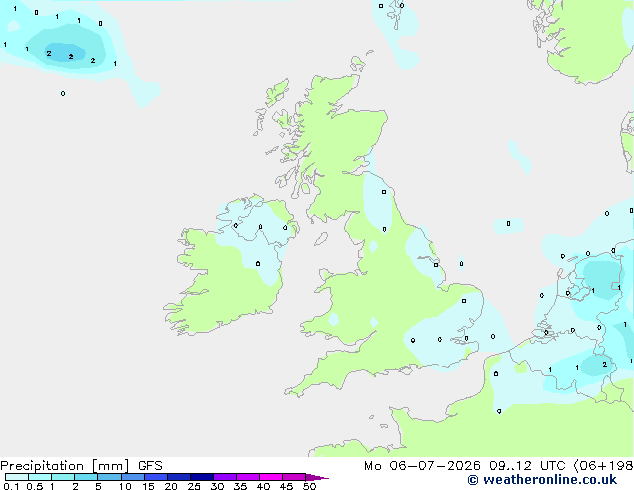Click the "Mo" weekday label
The width and height of the screenshot is (634, 490).
(372, 466)
